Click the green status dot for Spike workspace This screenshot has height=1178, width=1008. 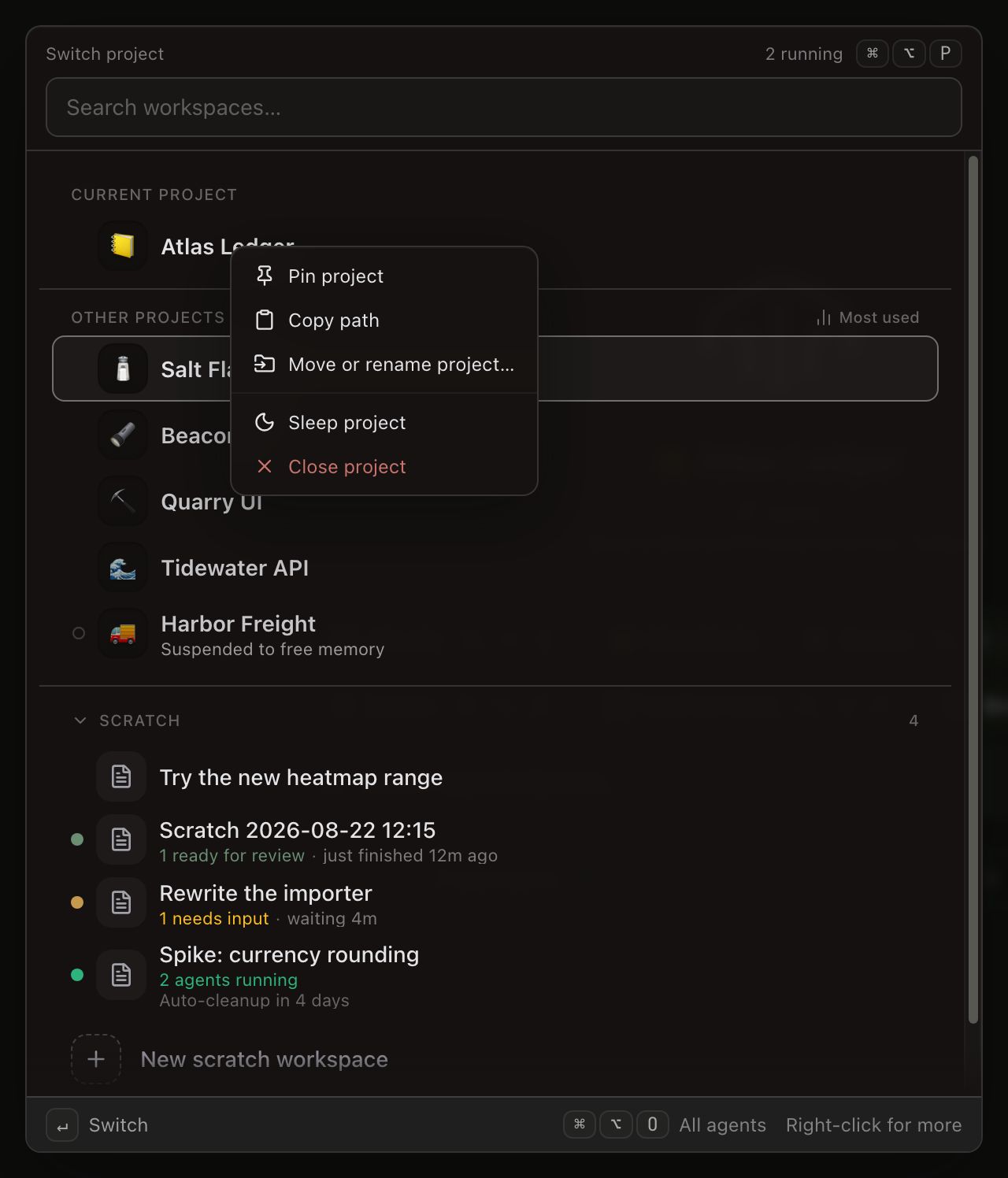pos(77,975)
